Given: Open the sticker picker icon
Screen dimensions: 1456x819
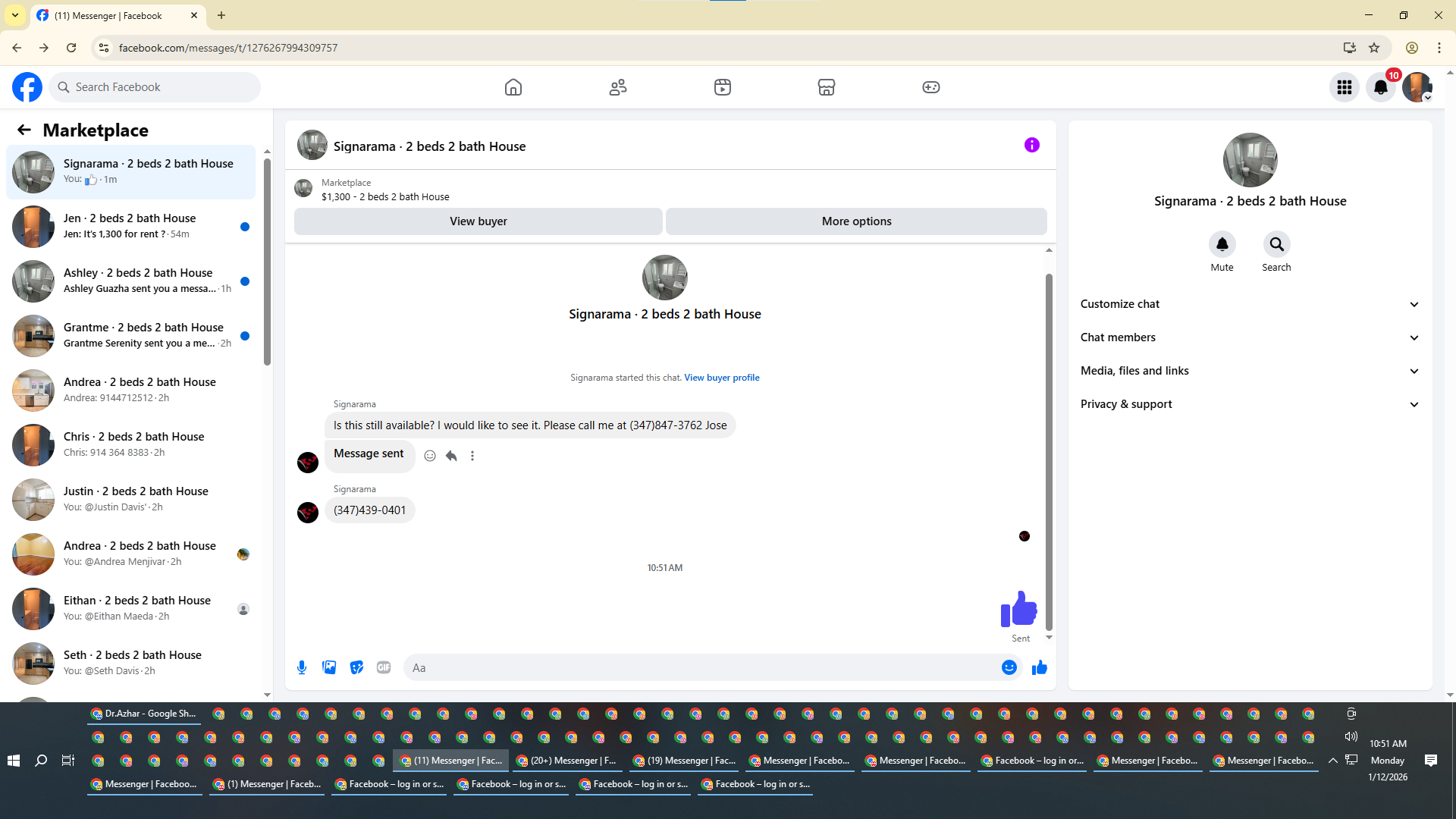Looking at the screenshot, I should click(356, 667).
